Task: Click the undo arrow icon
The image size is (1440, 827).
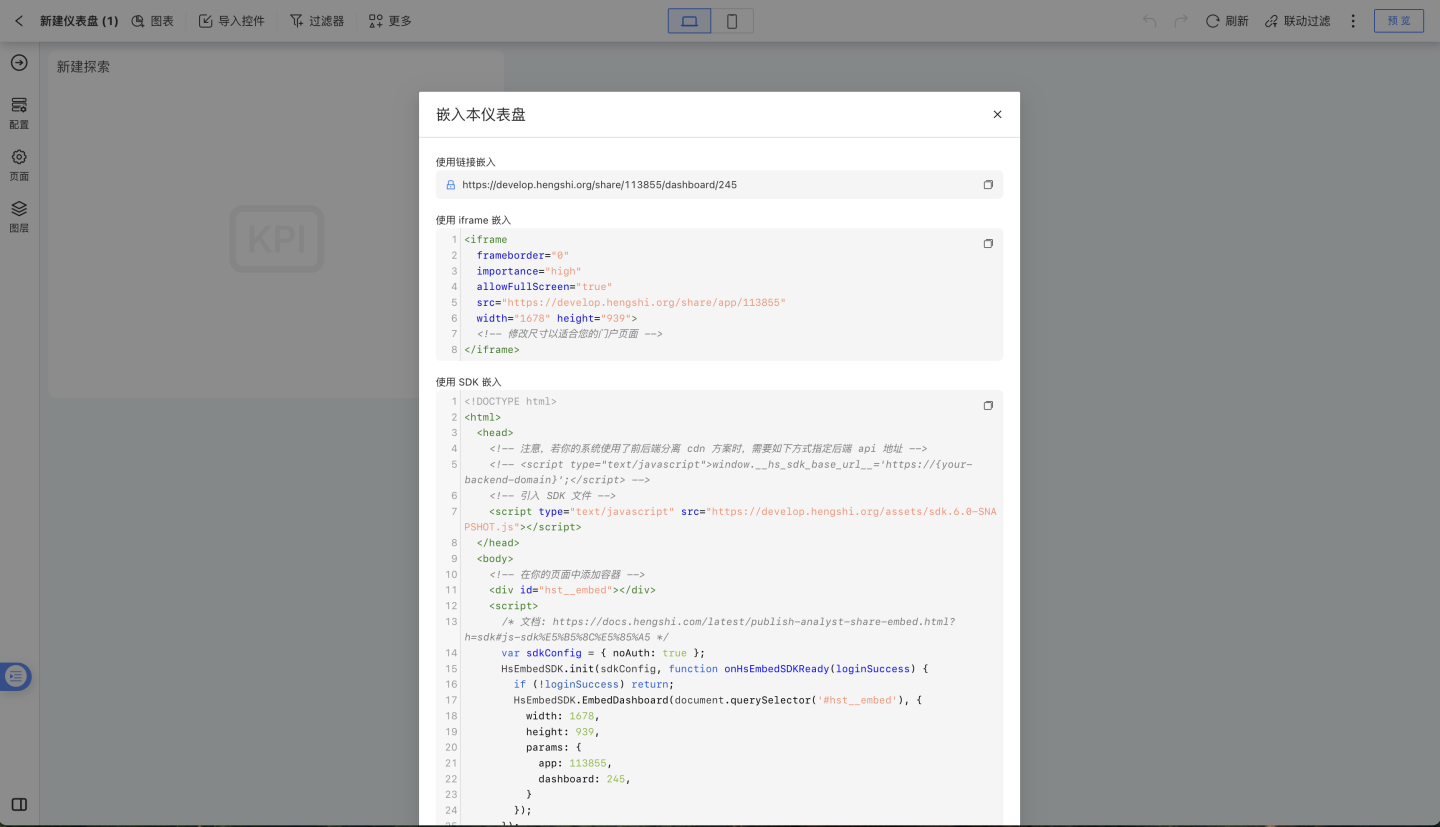Action: 1149,21
